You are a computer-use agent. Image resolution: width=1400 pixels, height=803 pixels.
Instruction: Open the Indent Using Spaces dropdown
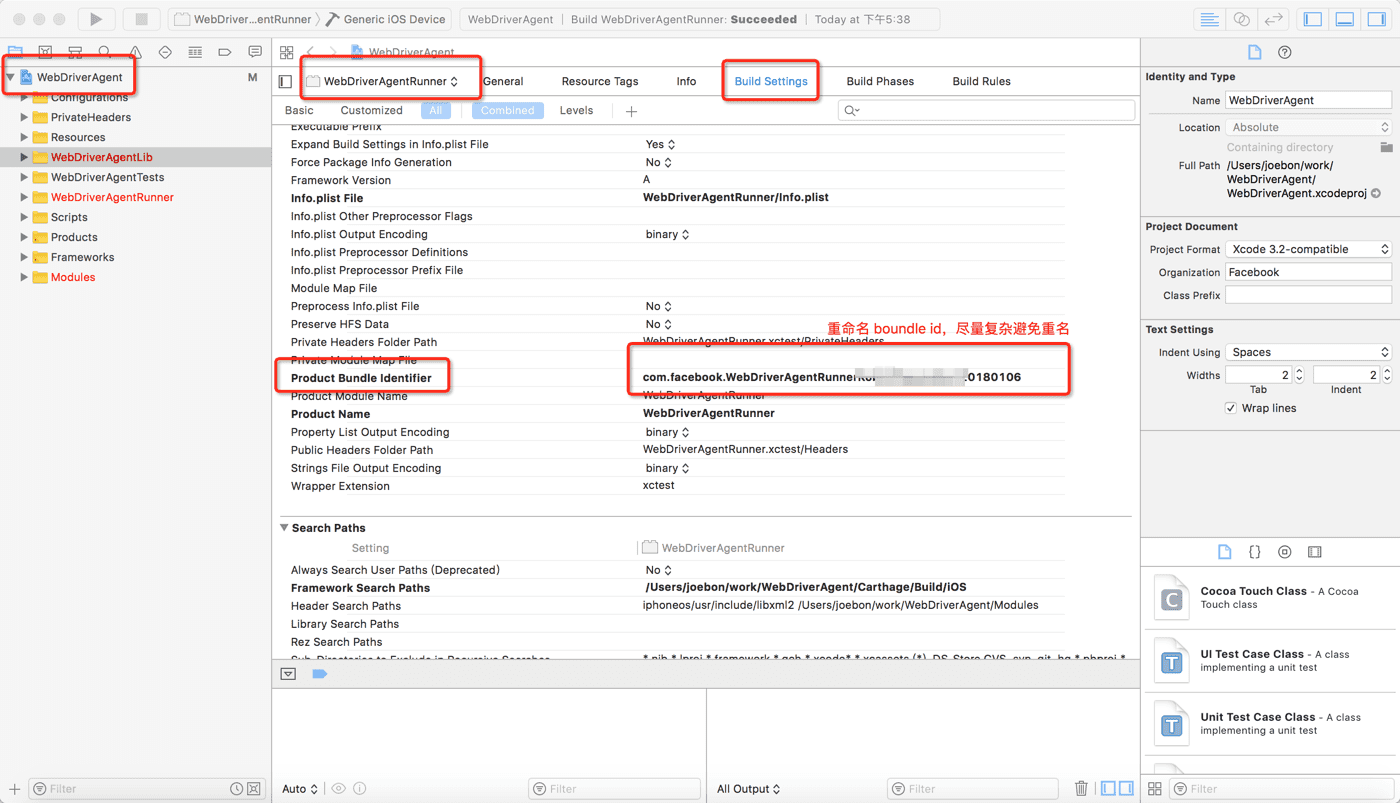click(x=1309, y=352)
